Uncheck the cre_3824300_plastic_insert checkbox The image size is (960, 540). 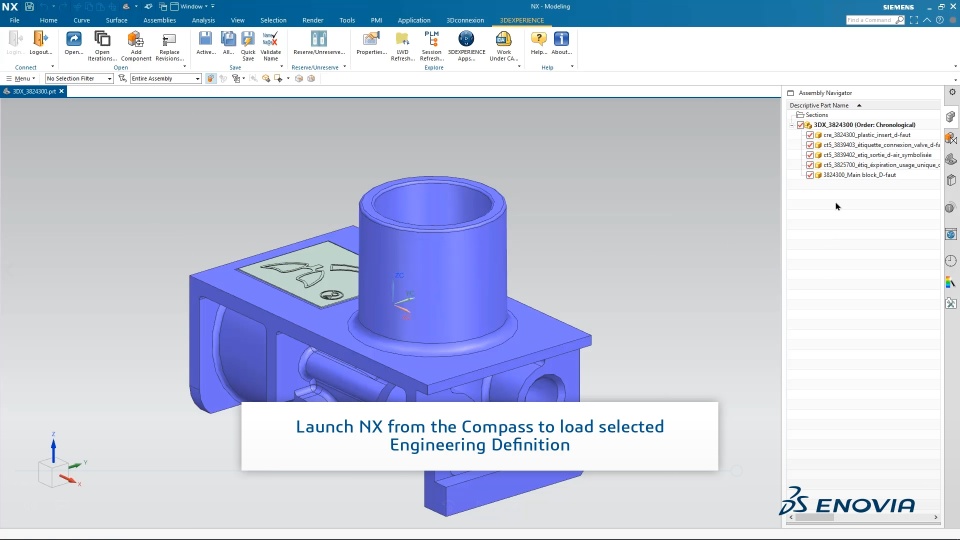coord(810,135)
